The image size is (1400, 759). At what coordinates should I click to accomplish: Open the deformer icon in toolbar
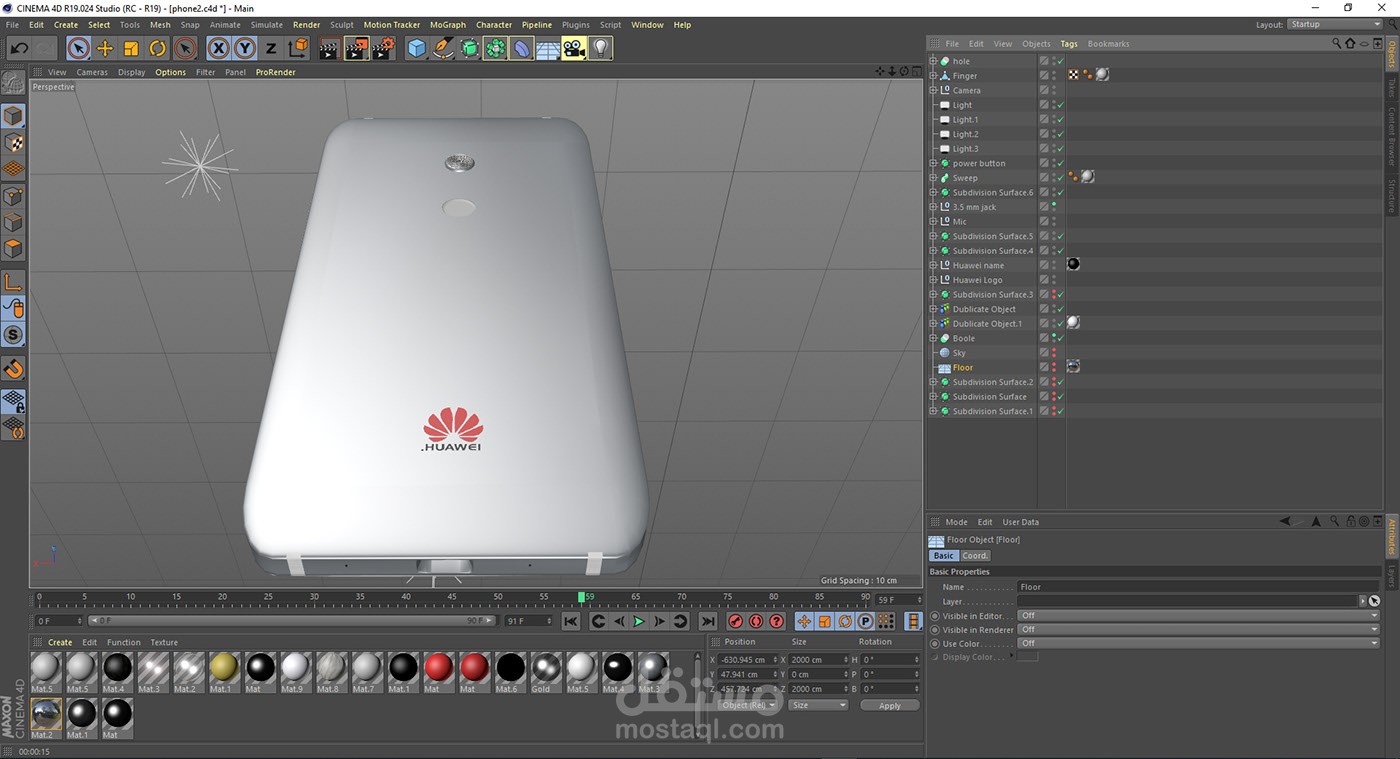[x=522, y=48]
